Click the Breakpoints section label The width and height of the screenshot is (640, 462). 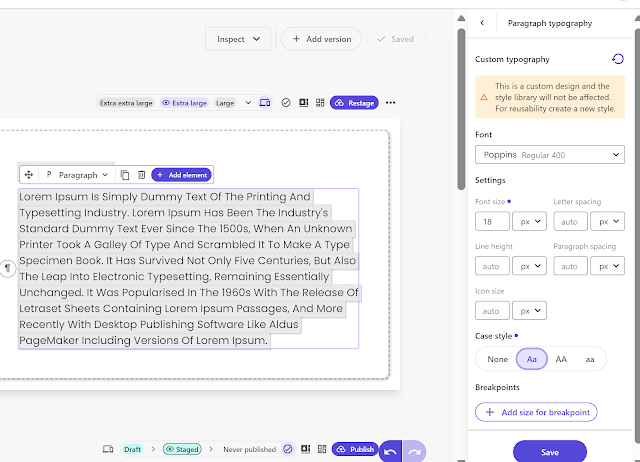pos(497,387)
